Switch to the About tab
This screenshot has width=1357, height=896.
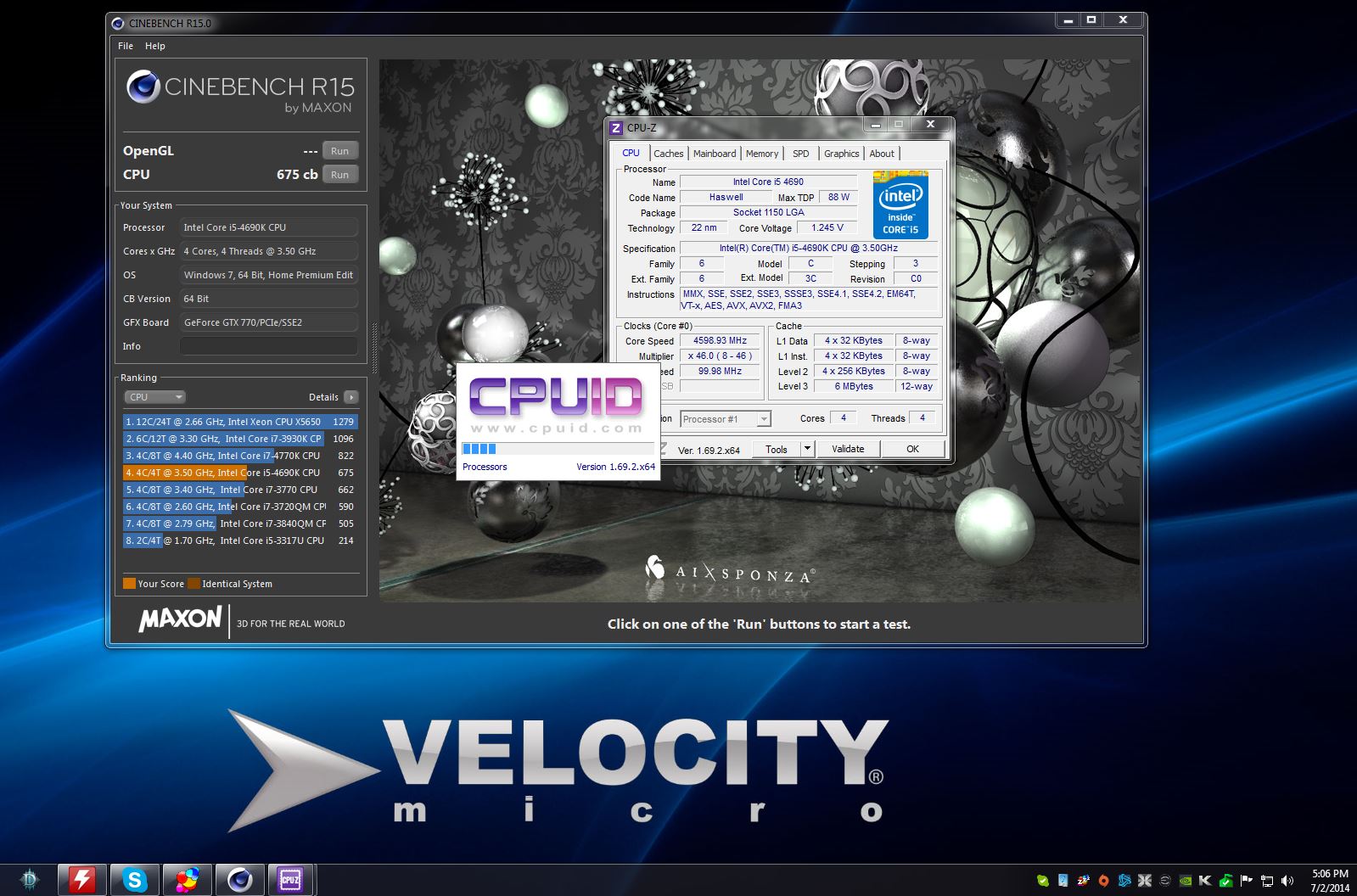[882, 154]
